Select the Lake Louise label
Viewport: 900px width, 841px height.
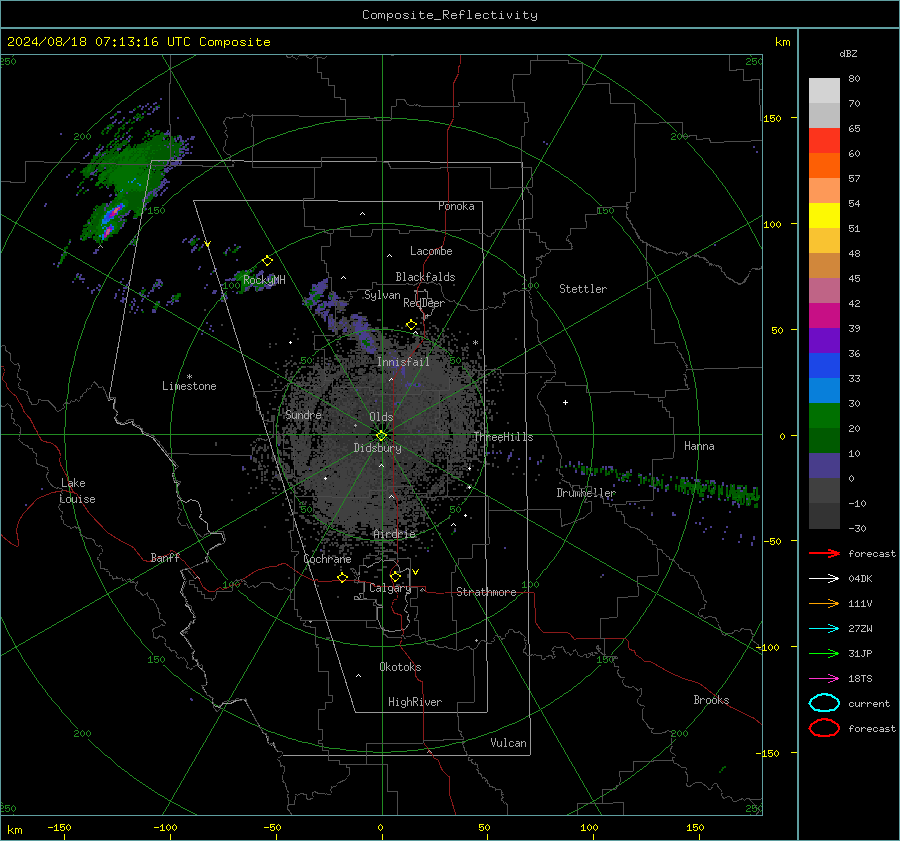[x=77, y=491]
